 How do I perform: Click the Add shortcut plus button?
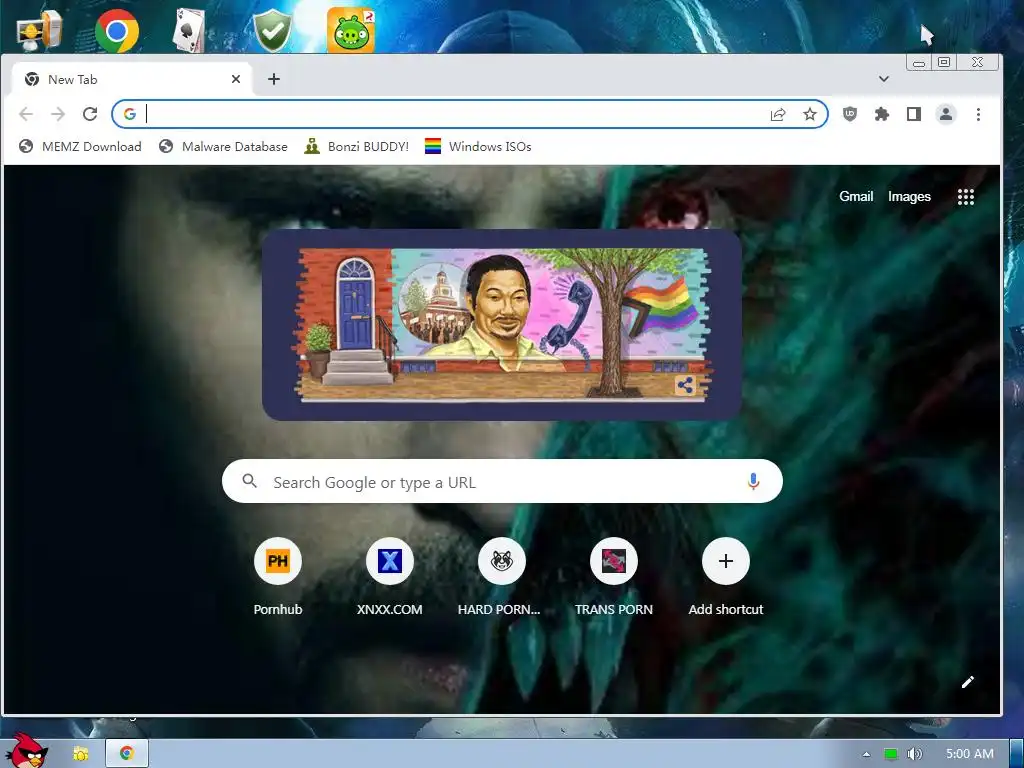click(x=726, y=562)
